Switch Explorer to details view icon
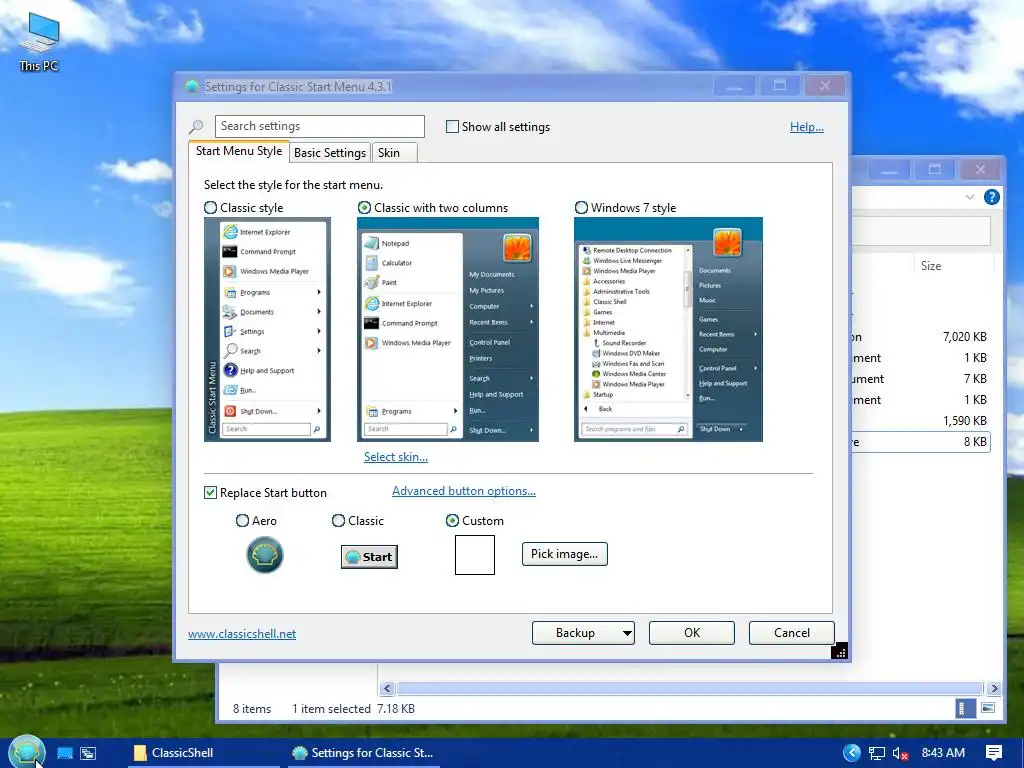Viewport: 1024px width, 768px height. [965, 708]
